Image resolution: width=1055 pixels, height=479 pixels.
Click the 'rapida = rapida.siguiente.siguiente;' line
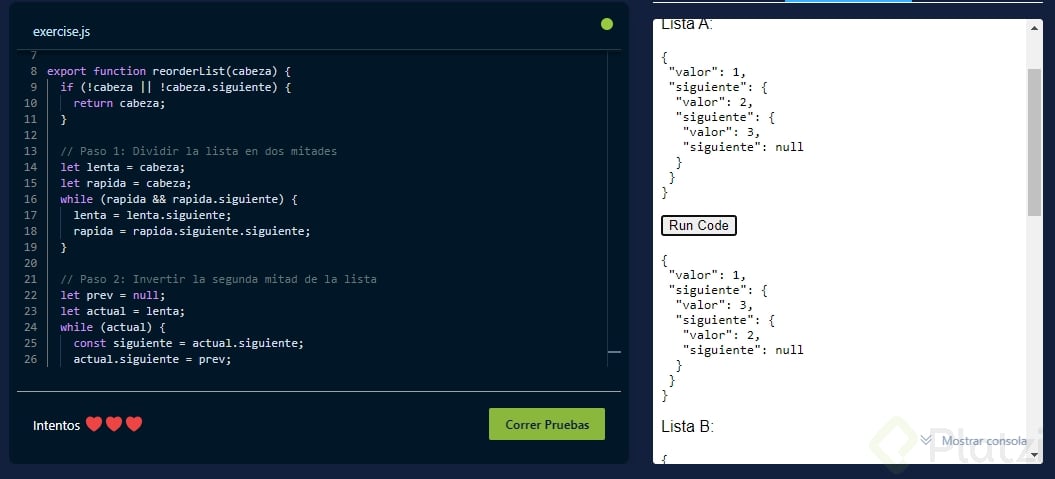(x=192, y=231)
